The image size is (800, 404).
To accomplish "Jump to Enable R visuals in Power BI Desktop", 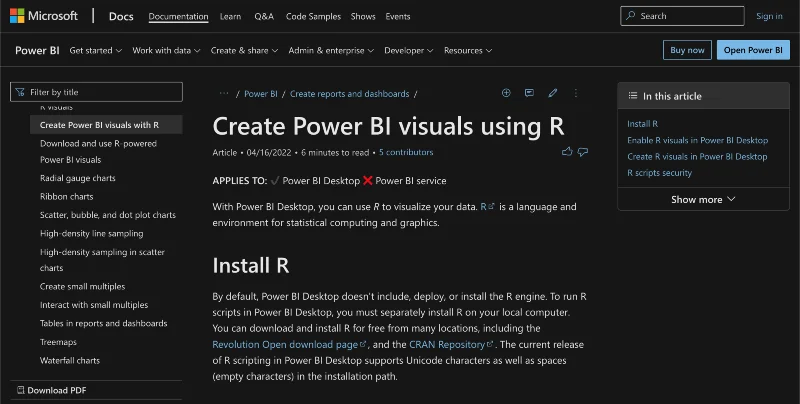I will [697, 140].
